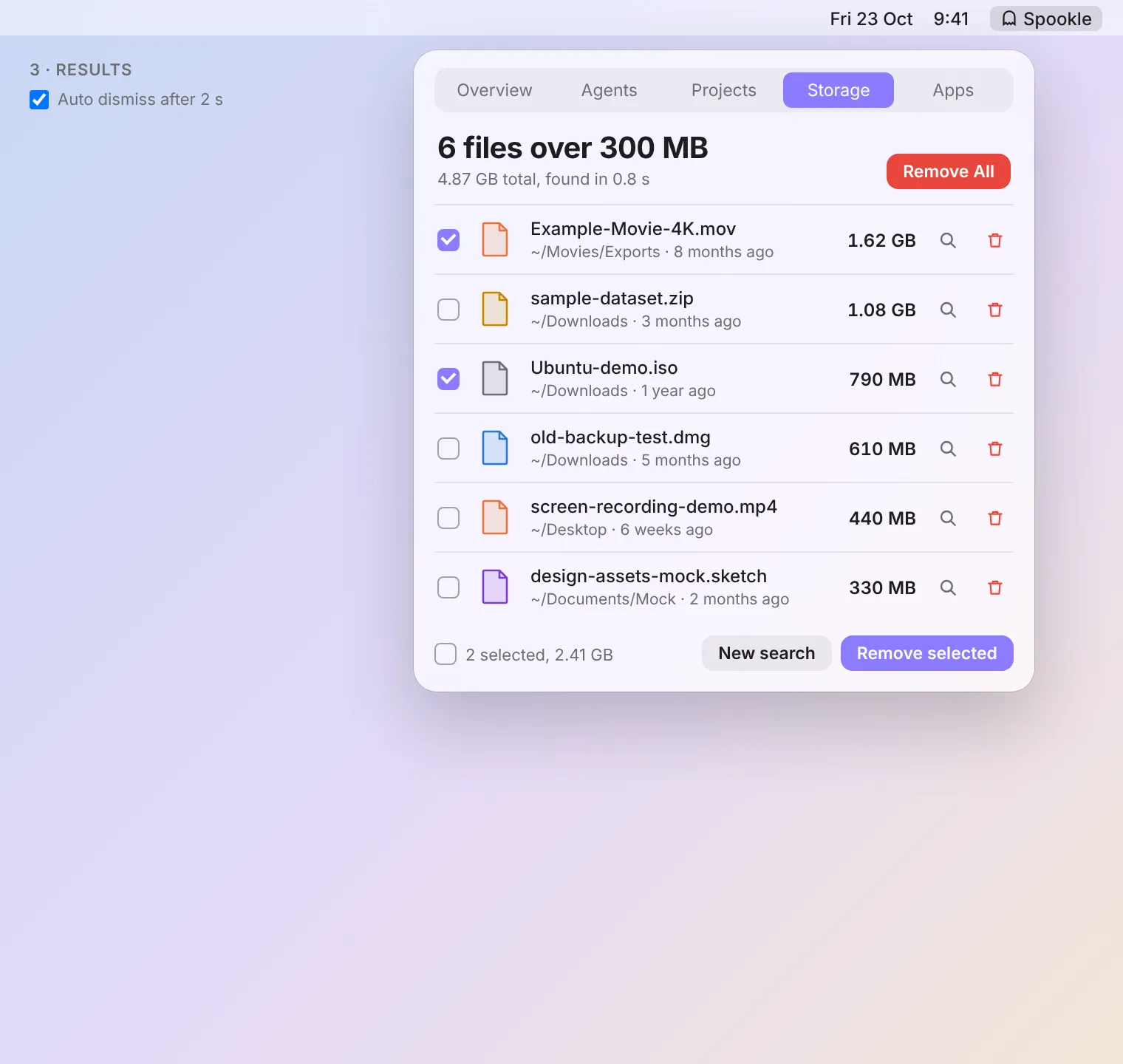This screenshot has height=1064, width=1123.
Task: Click the blue file icon for old-backup-test.dmg
Action: coord(495,448)
